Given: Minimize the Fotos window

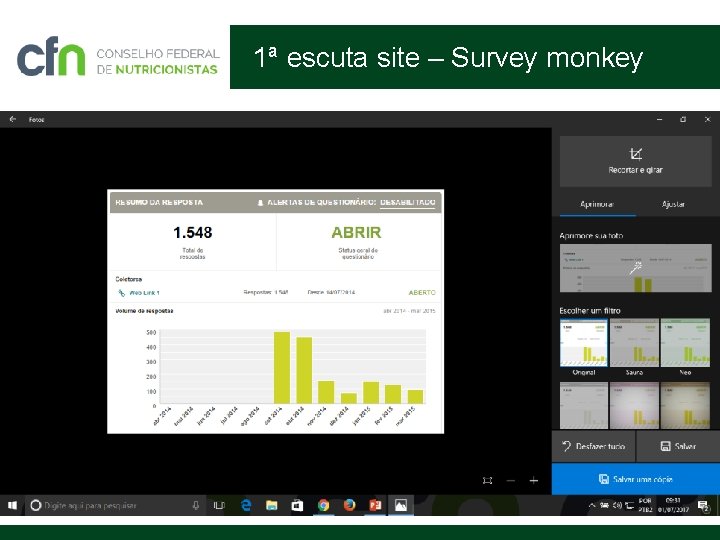Looking at the screenshot, I should tap(659, 119).
